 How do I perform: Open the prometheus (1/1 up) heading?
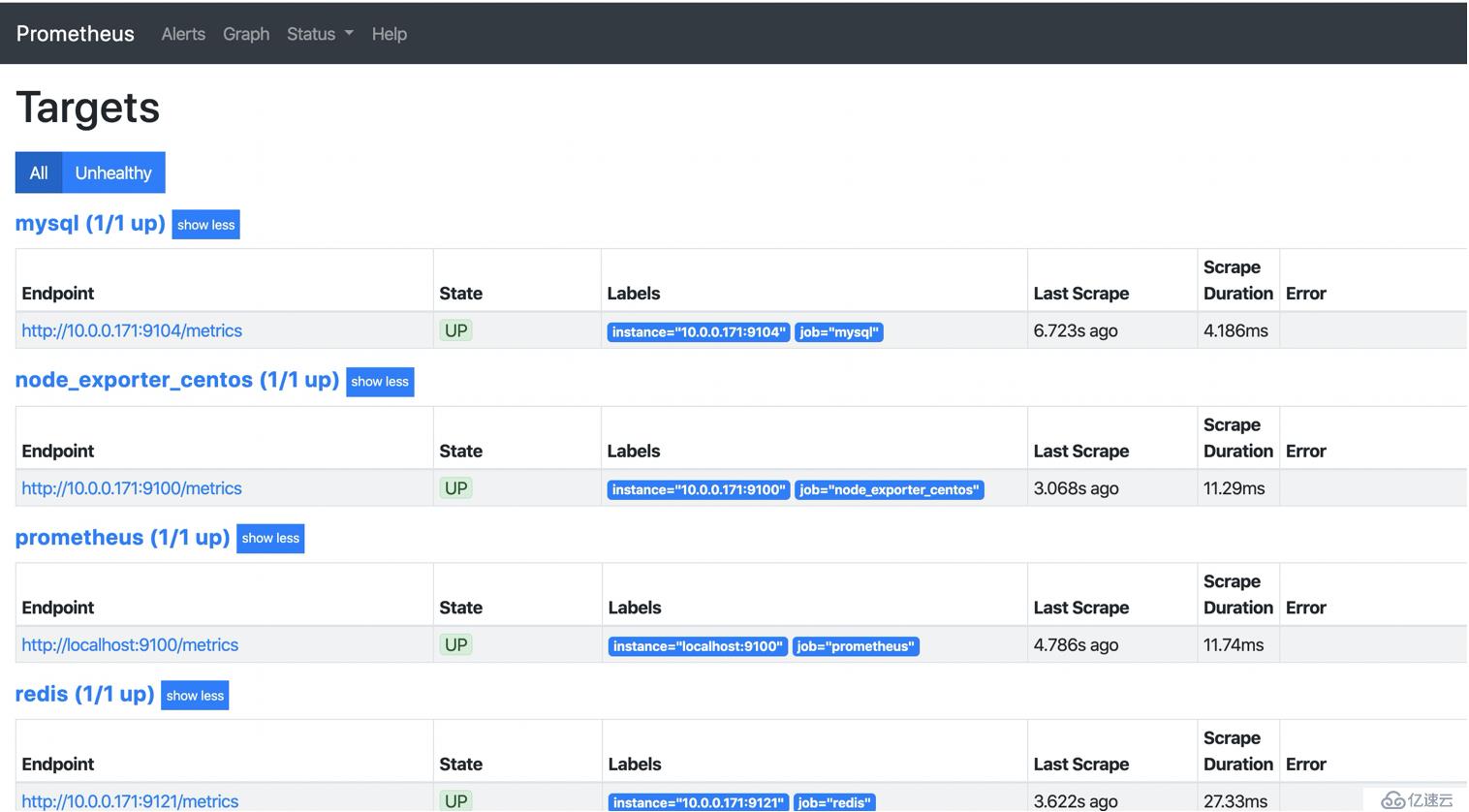pos(122,537)
